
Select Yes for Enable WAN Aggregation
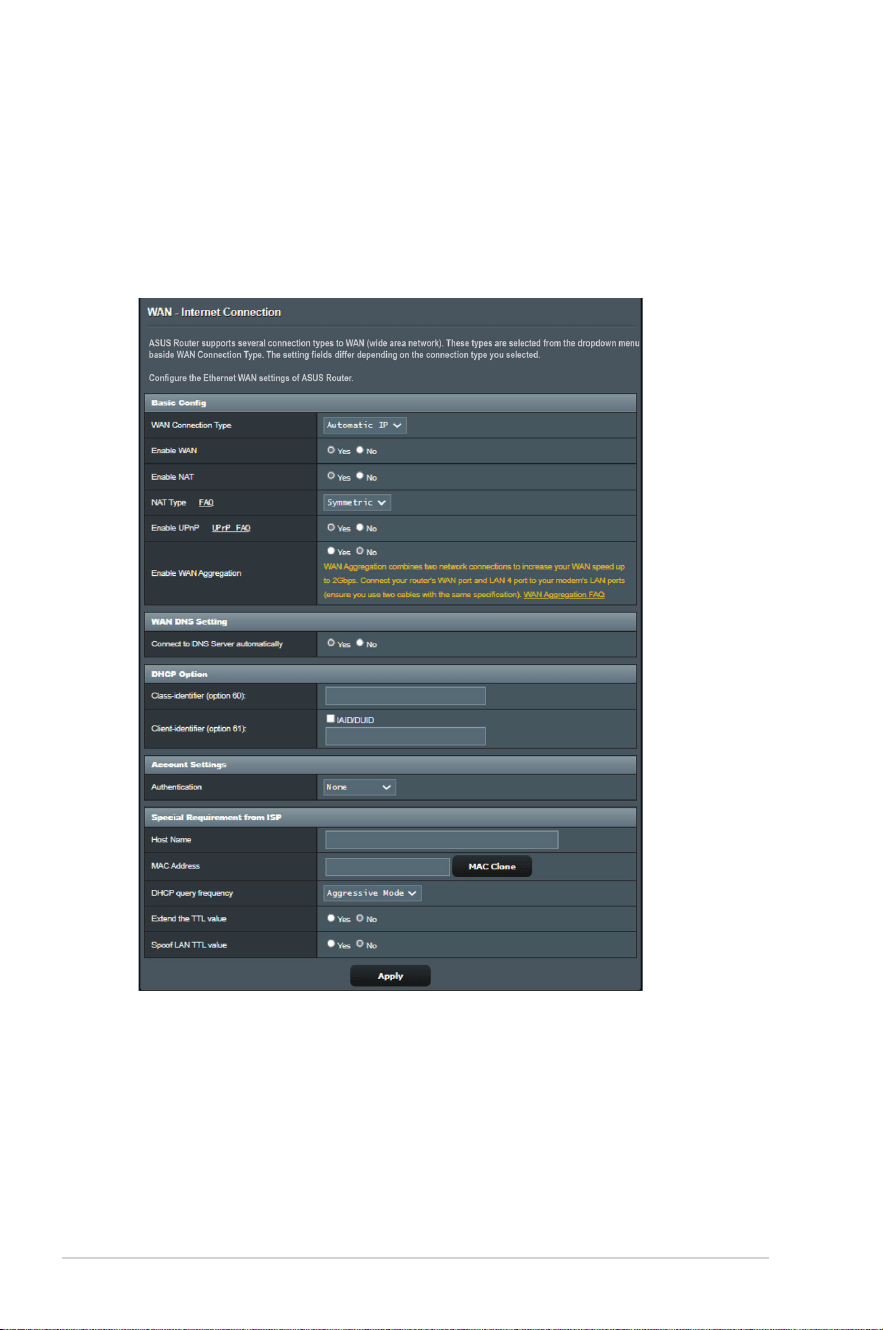[x=330, y=550]
